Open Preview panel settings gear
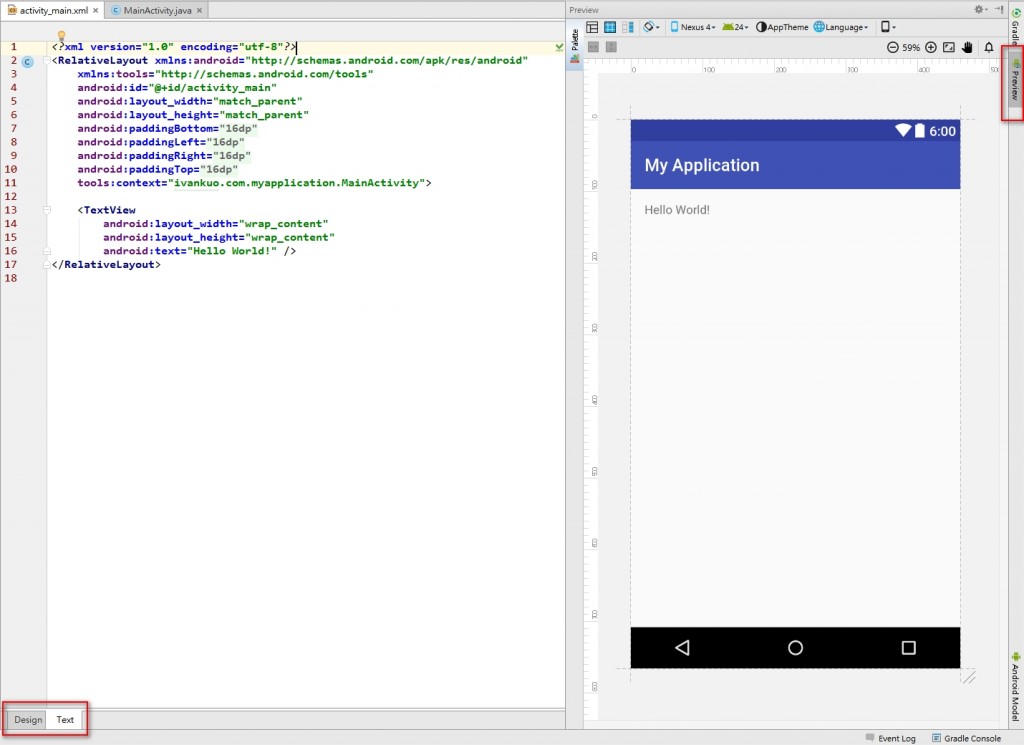1024x745 pixels. 980,9
